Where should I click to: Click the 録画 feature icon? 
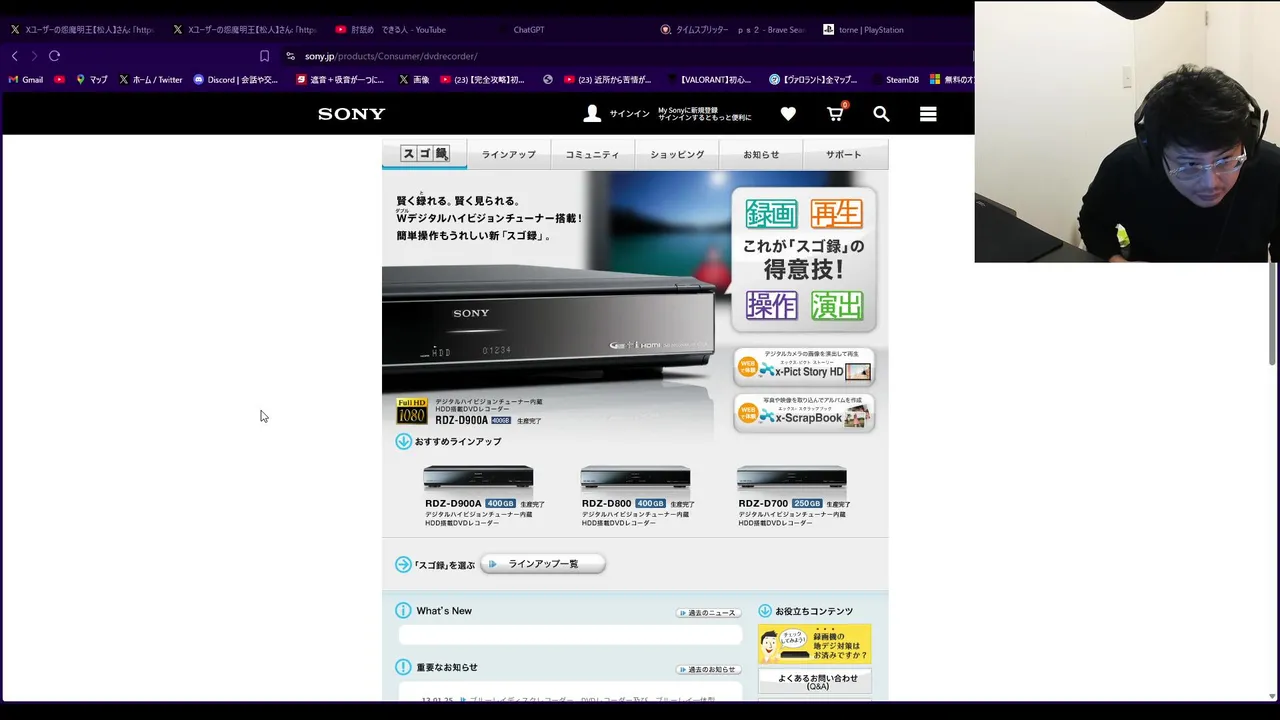coord(771,213)
